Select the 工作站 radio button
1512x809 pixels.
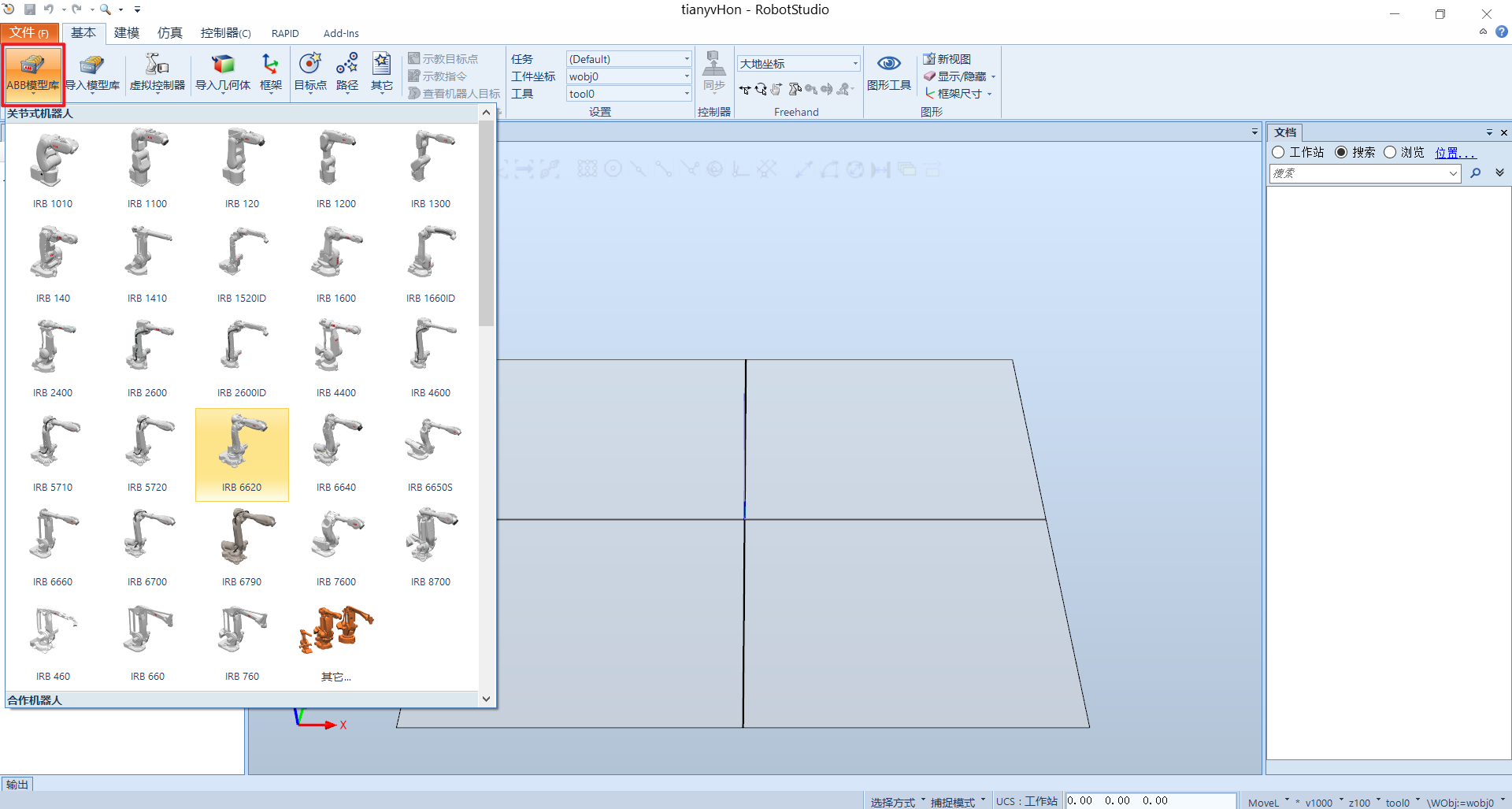1278,152
